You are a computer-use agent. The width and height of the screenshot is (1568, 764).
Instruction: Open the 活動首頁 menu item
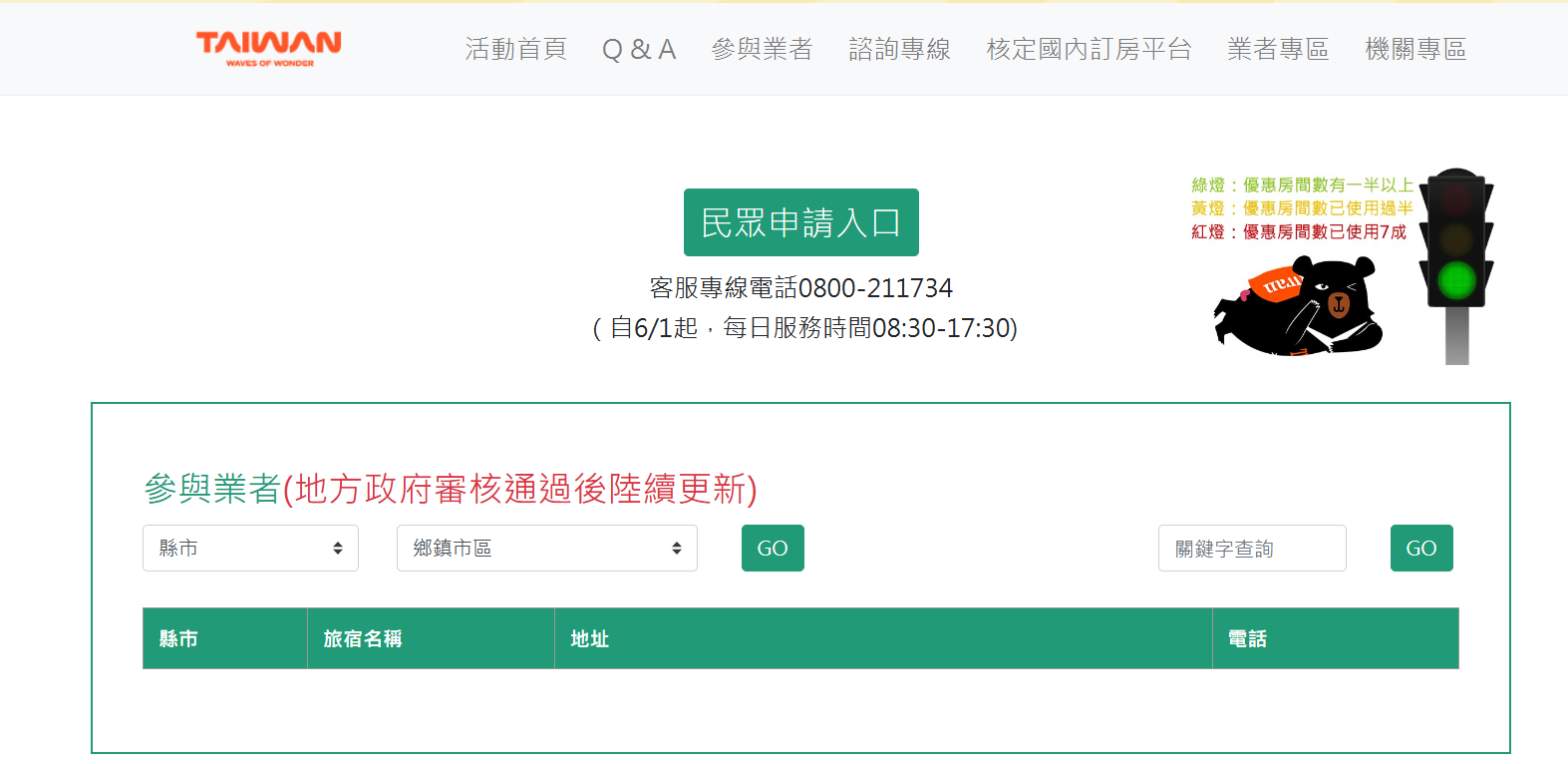pos(515,49)
